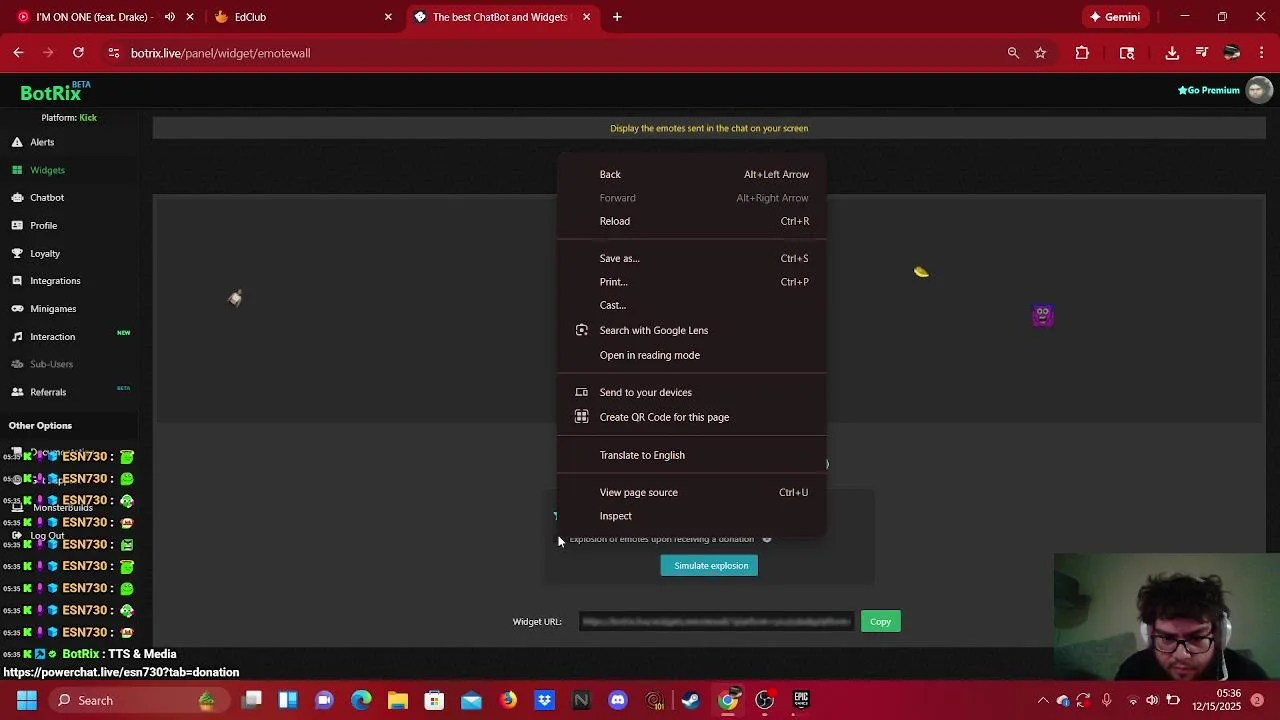Click the Kick platform link
Screen dimensions: 1280x720
click(88, 118)
